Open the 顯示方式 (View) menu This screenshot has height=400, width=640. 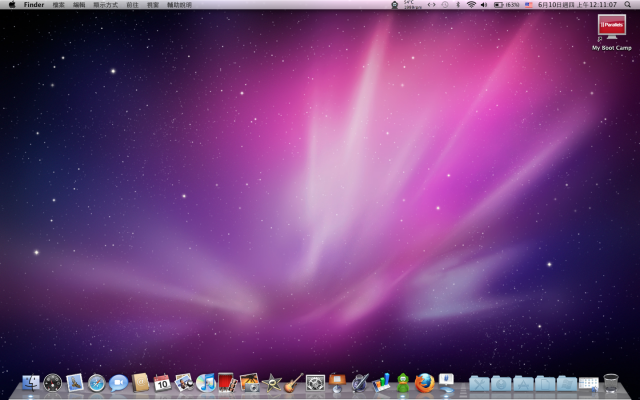point(105,5)
